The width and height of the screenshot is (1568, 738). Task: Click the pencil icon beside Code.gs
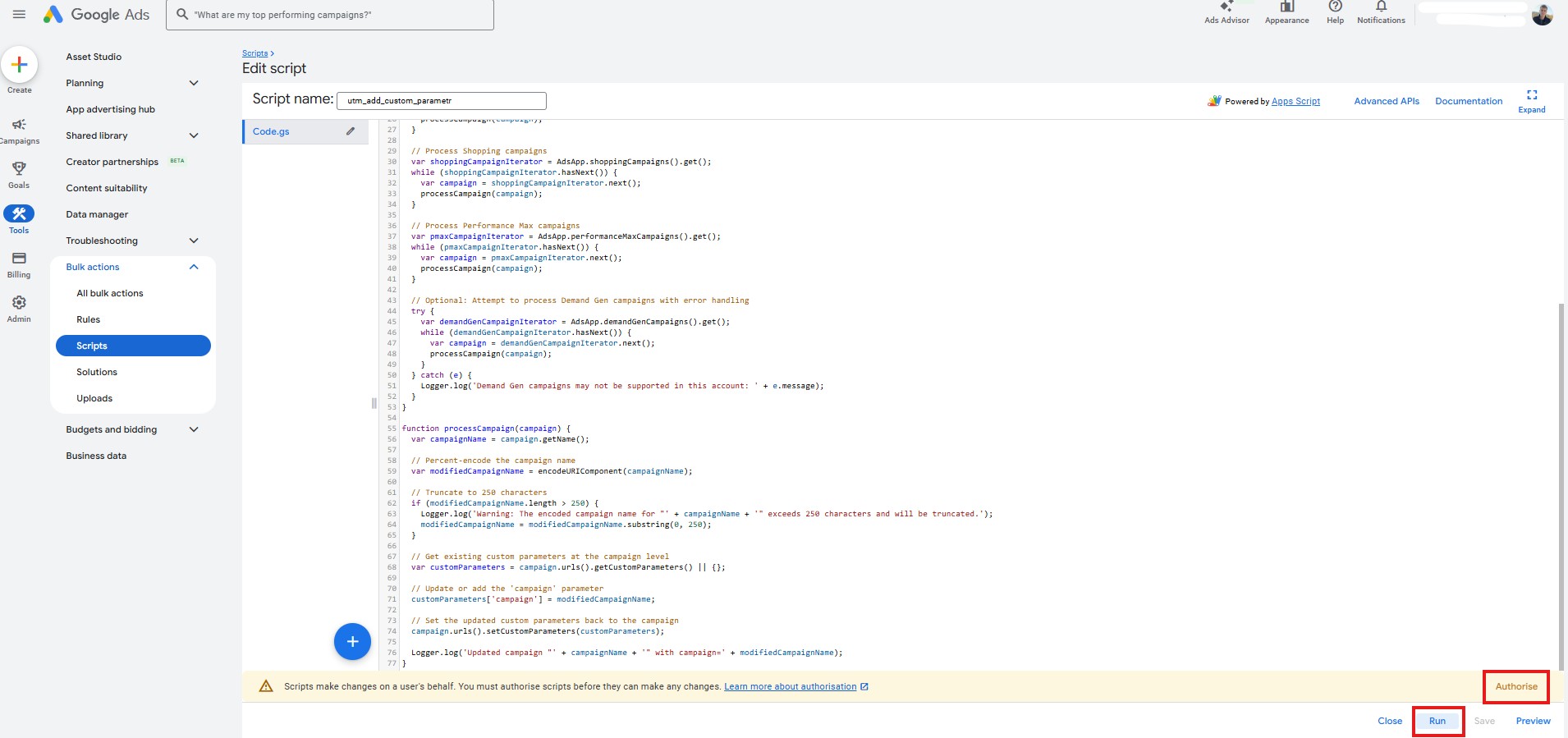coord(351,131)
